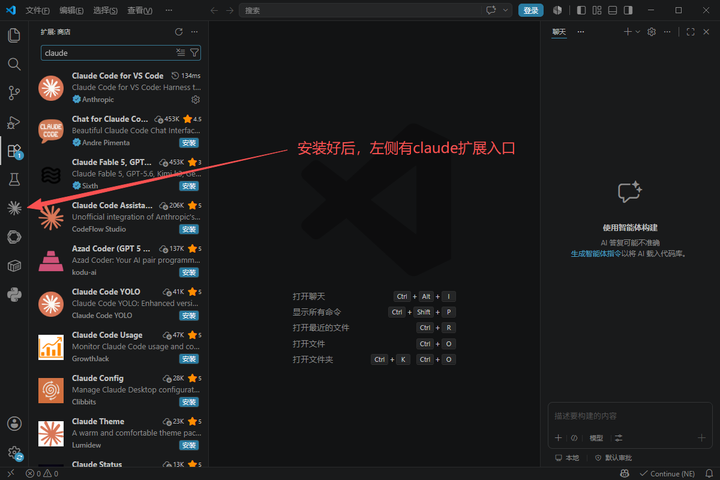Toggle the bottom panel visibility
Screen dimensions: 720x480
click(x=613, y=10)
